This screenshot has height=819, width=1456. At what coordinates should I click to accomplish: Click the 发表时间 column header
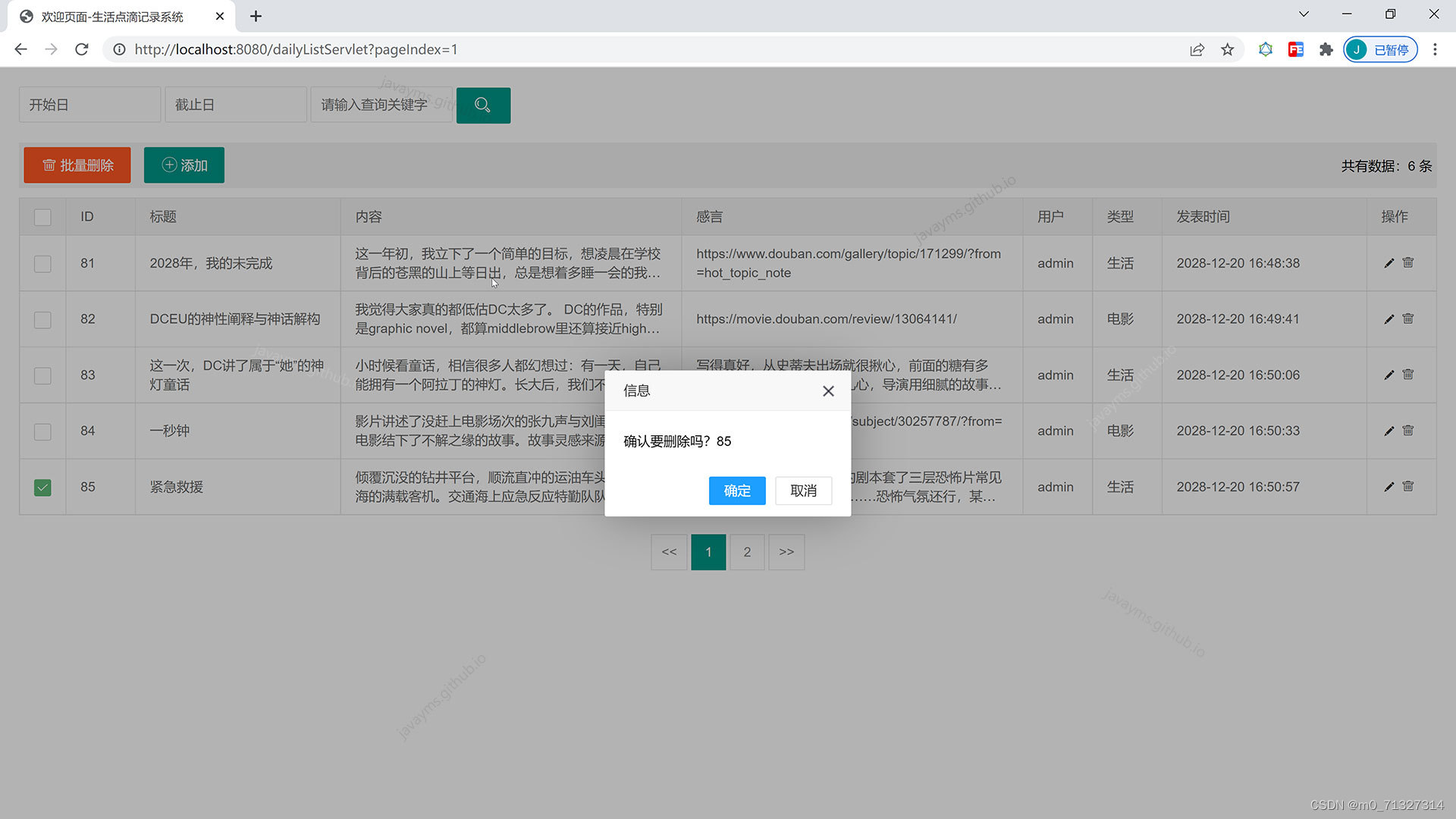(1203, 217)
